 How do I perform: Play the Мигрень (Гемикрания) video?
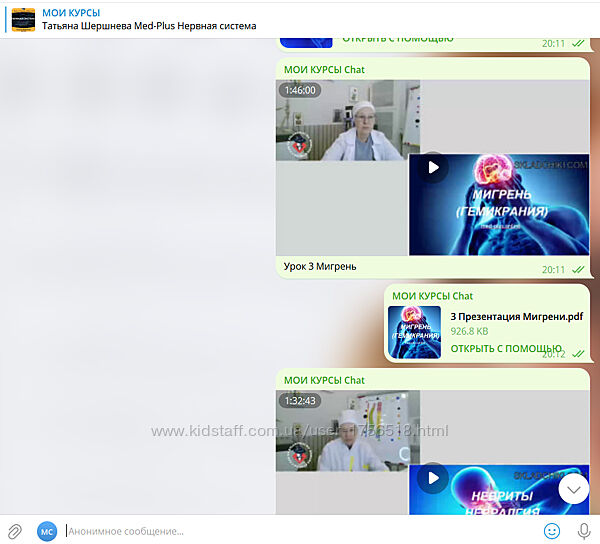pos(433,167)
